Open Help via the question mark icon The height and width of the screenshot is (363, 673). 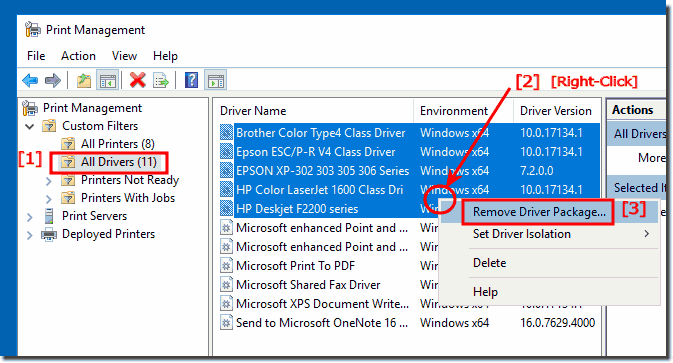tap(191, 80)
